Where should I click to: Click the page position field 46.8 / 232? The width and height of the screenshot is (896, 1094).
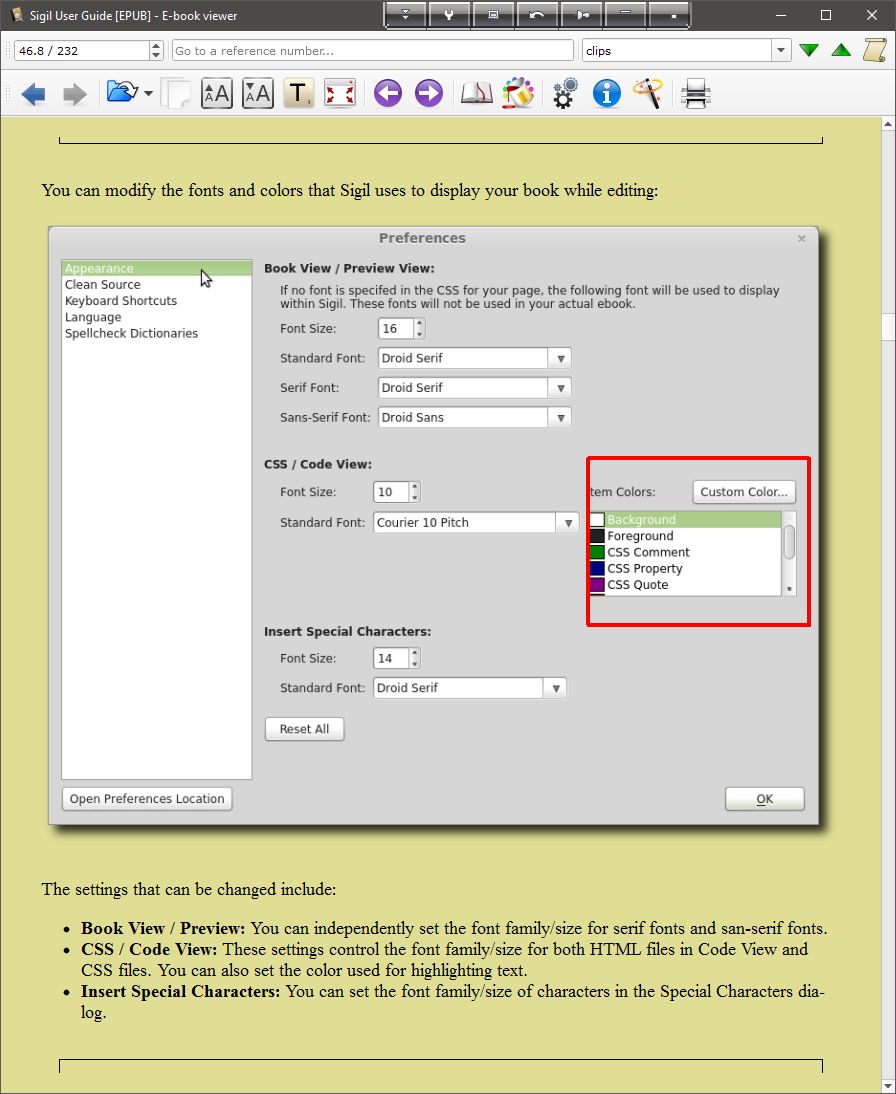coord(82,50)
